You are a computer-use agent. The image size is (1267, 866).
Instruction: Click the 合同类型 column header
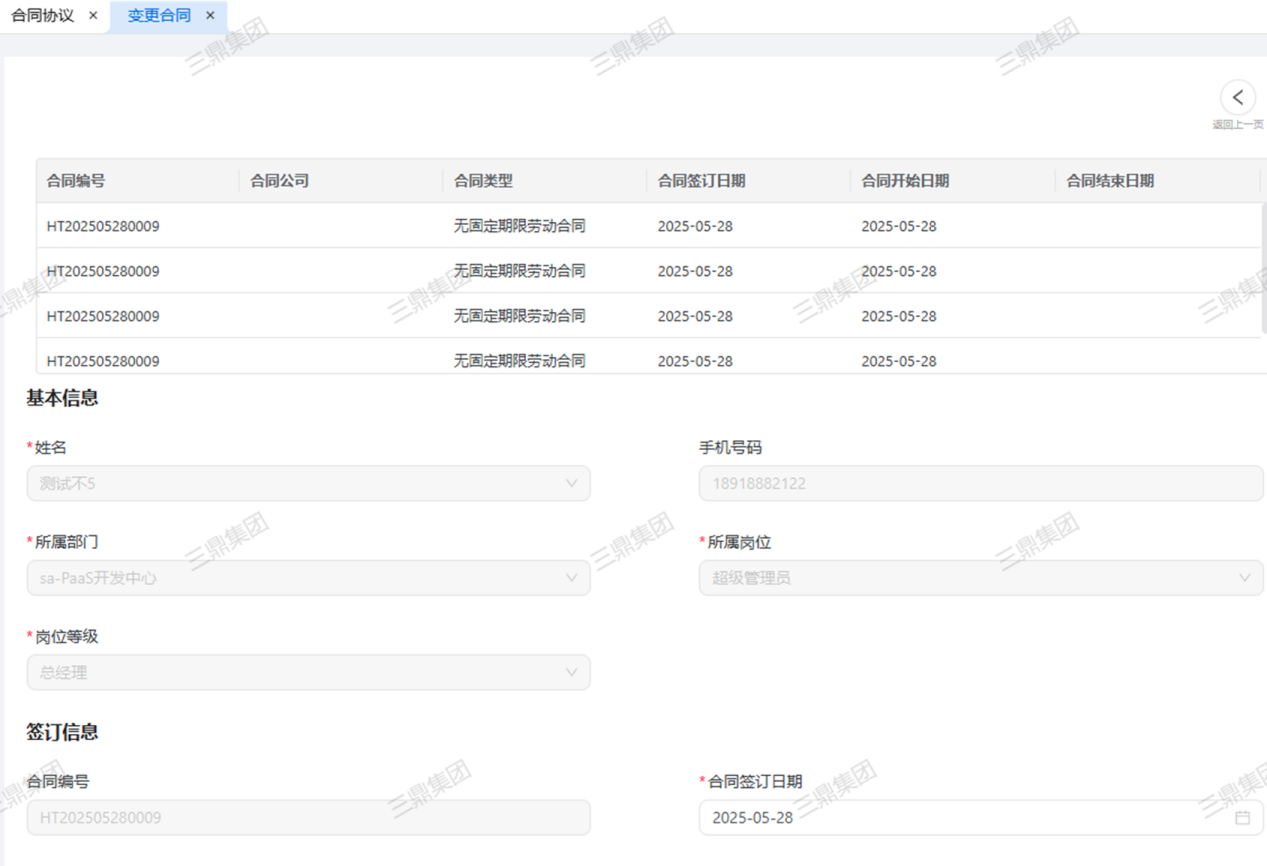pyautogui.click(x=483, y=181)
